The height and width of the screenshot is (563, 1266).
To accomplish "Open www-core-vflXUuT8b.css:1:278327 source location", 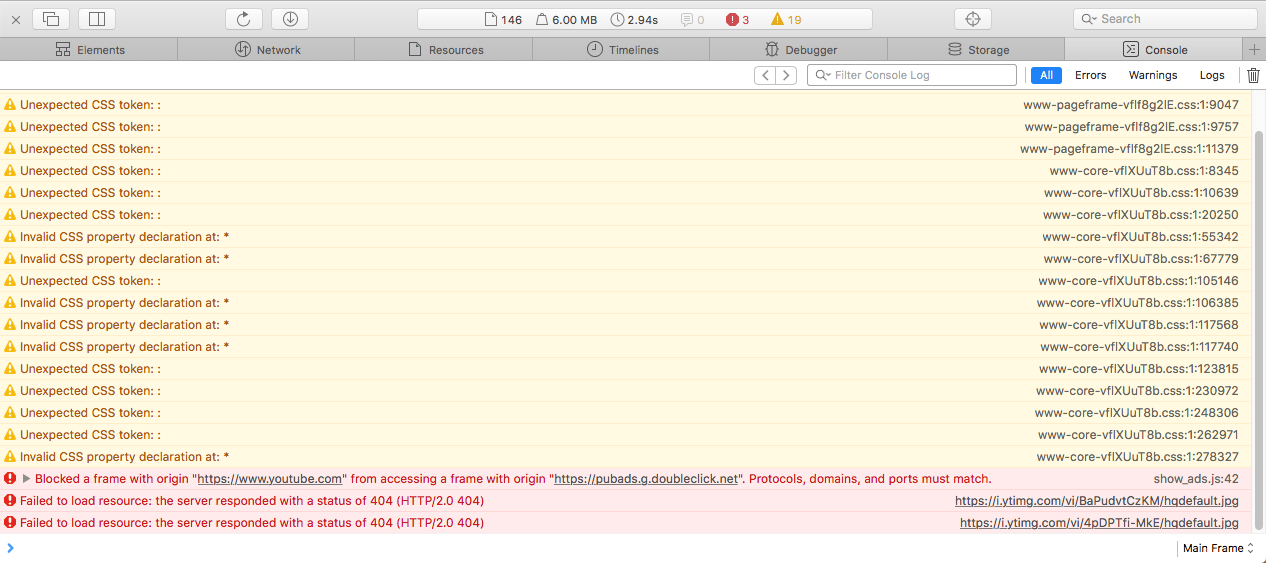I will (1138, 457).
